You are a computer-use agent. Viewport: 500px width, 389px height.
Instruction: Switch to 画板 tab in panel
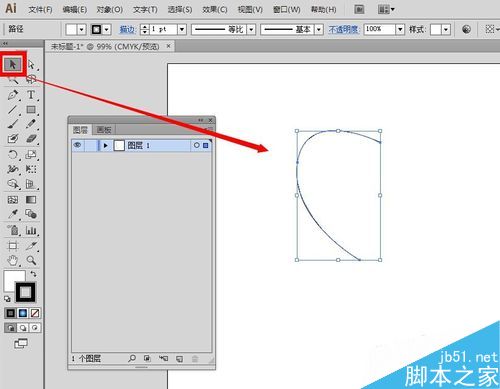[104, 130]
